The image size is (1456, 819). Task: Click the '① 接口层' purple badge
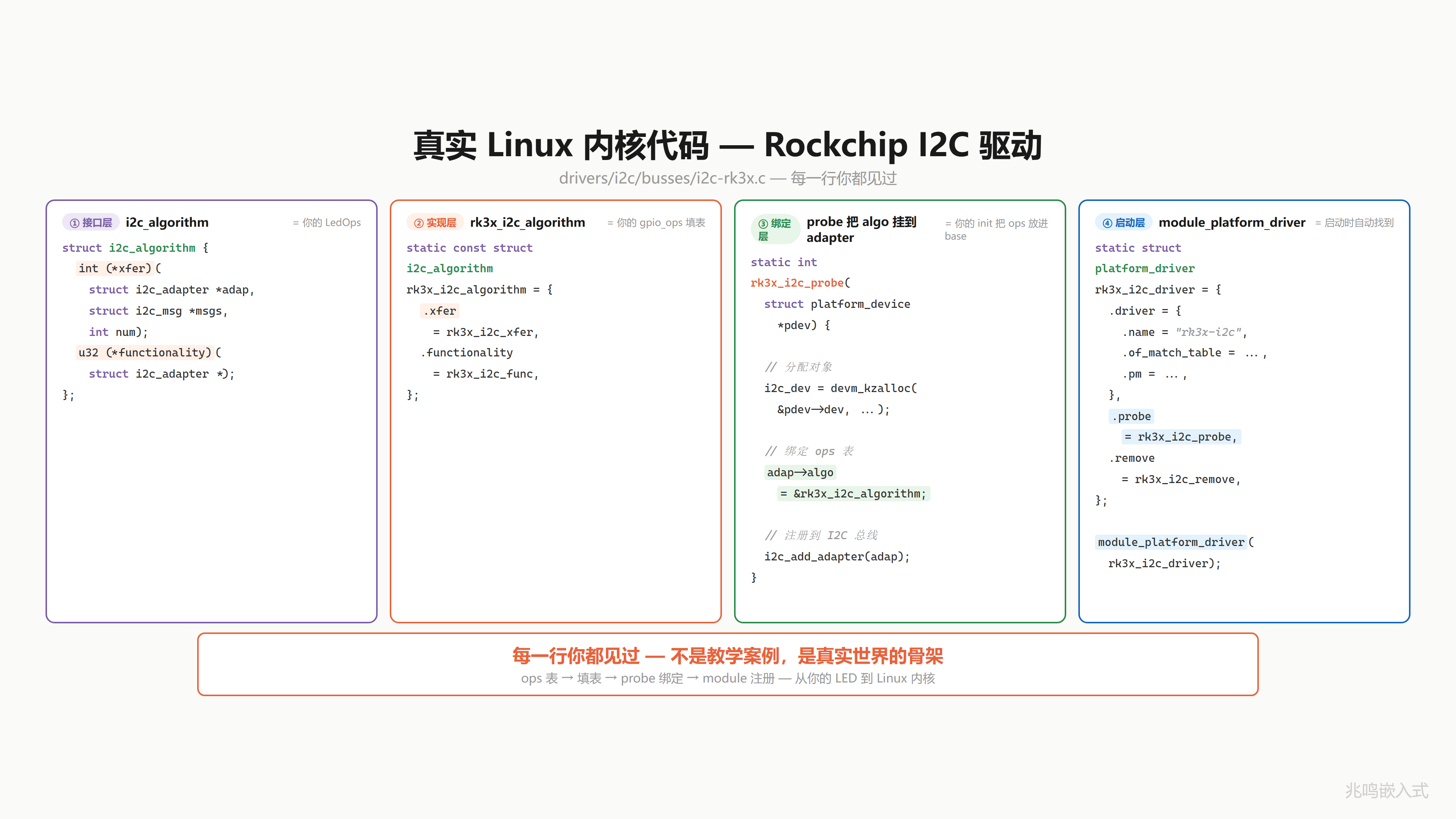[91, 223]
